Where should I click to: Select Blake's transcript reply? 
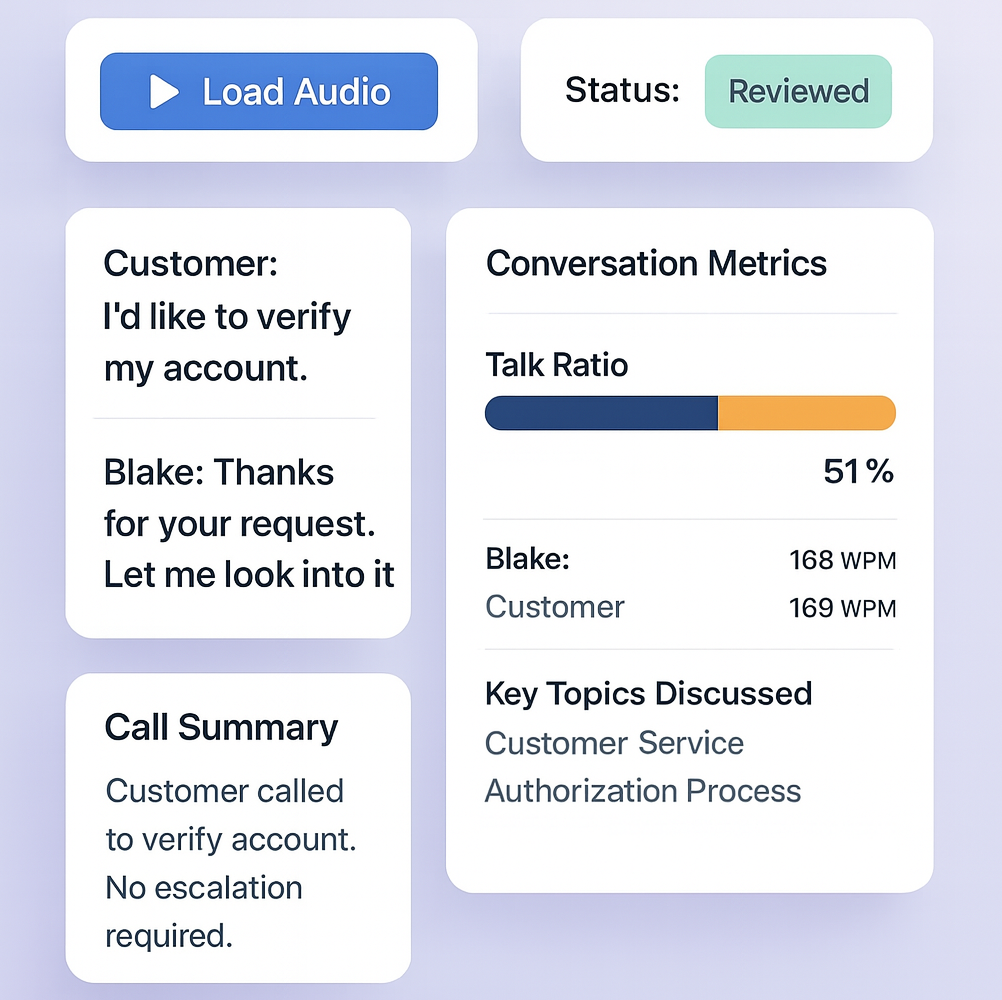249,523
